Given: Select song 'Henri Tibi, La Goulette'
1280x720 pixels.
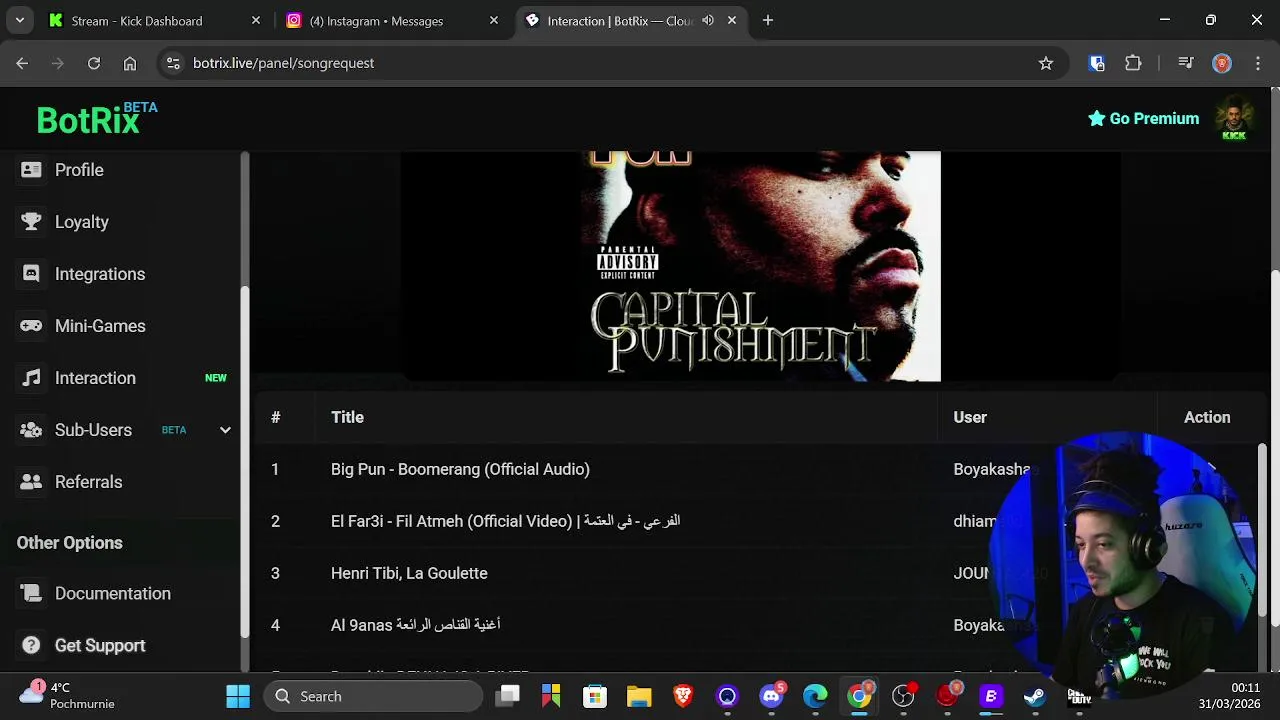Looking at the screenshot, I should [409, 573].
